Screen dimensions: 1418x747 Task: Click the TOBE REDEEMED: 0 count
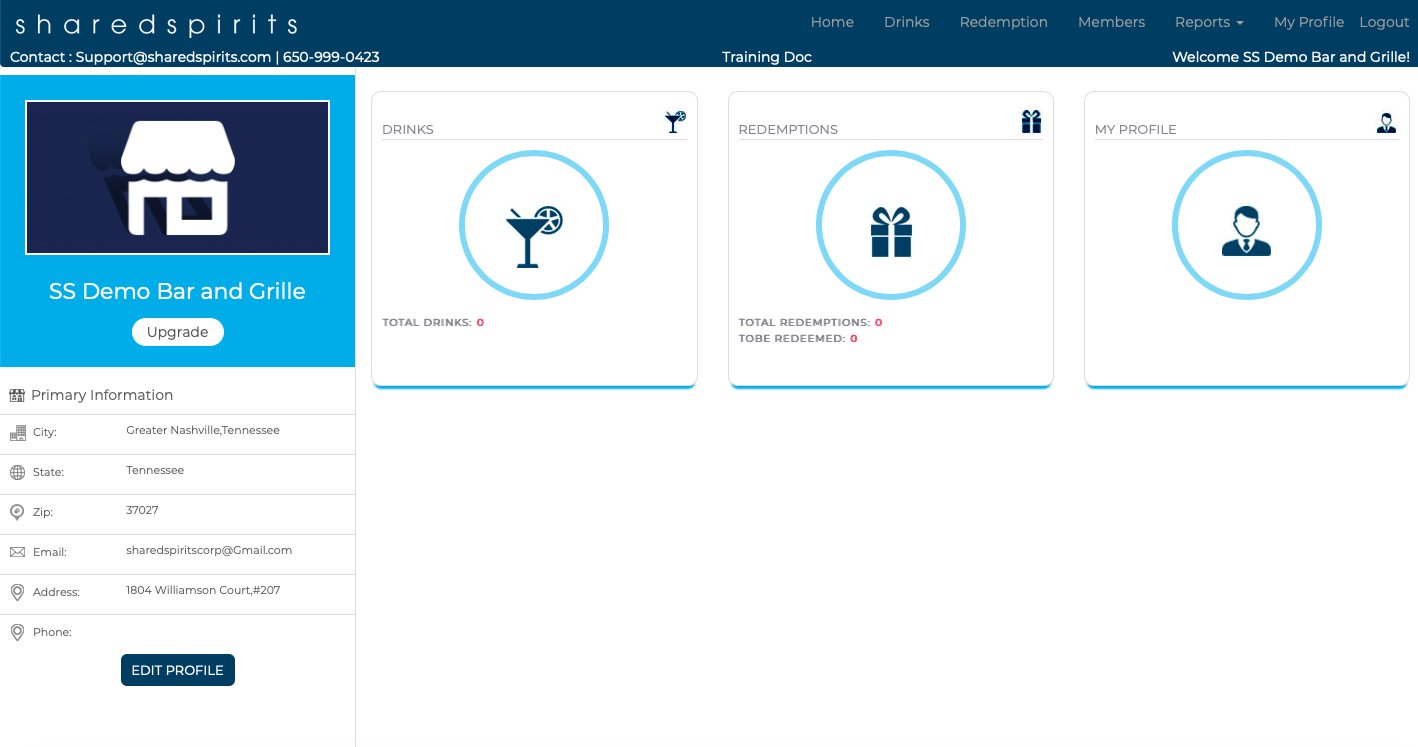click(798, 339)
